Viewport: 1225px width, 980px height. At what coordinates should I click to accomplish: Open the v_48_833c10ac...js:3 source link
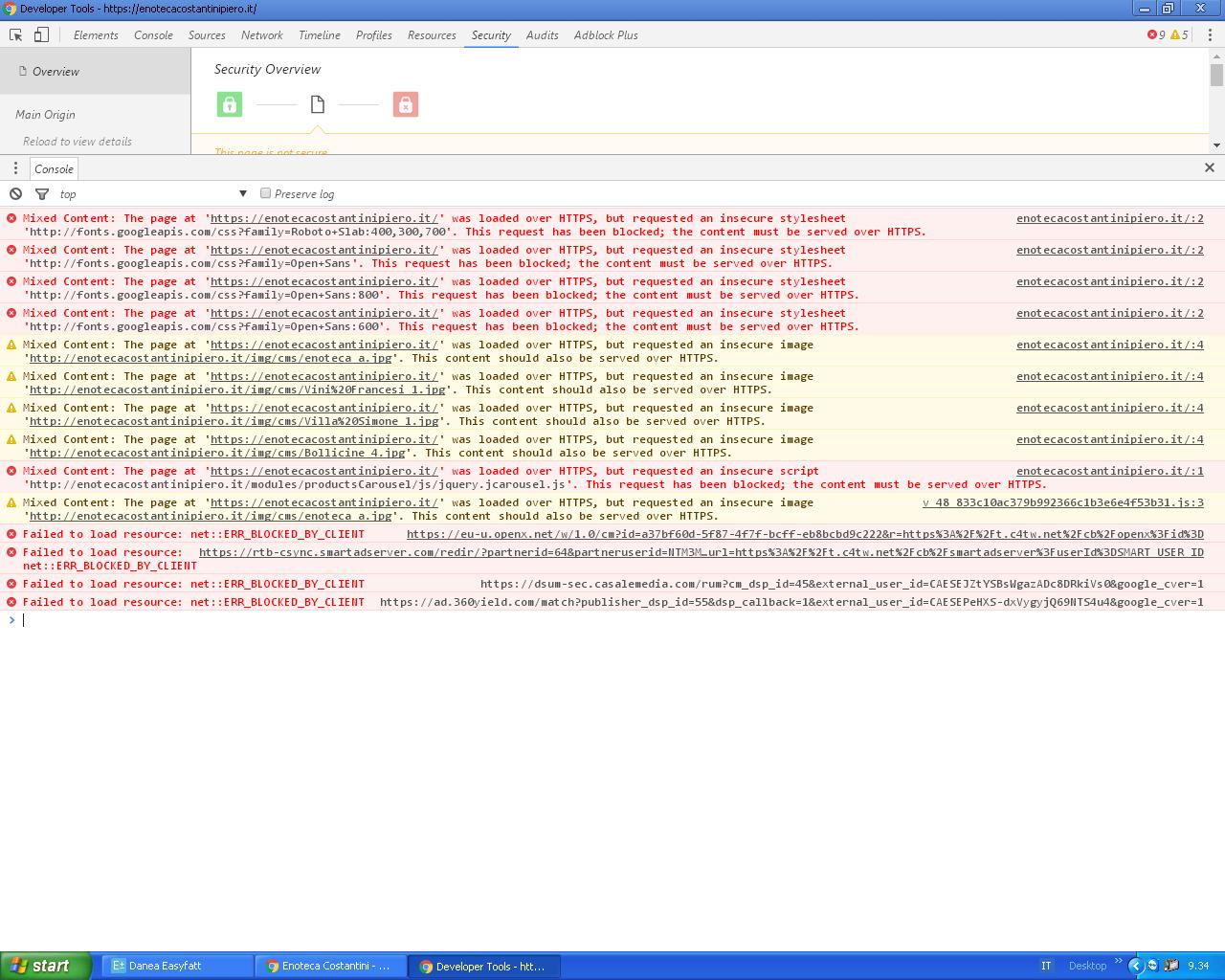coord(1063,502)
